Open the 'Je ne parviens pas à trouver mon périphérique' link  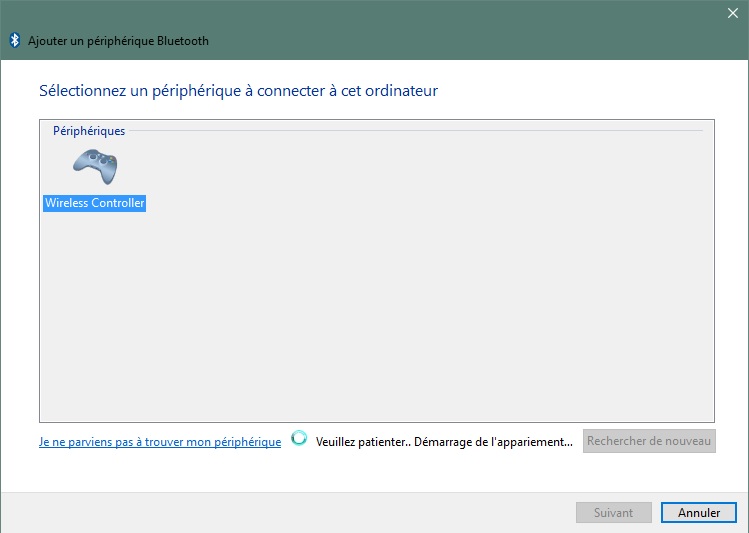coord(160,442)
